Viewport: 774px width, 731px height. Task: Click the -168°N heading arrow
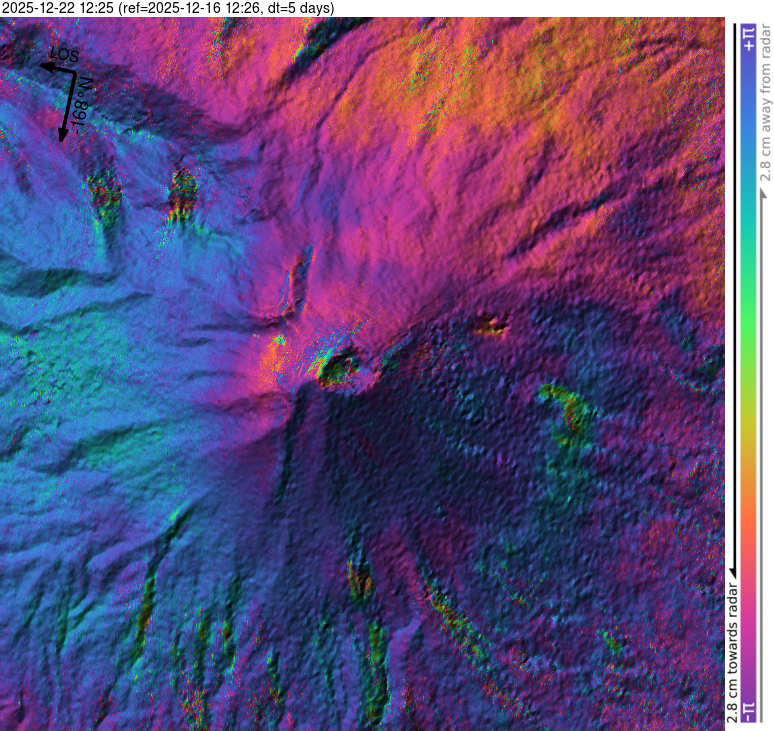click(67, 110)
